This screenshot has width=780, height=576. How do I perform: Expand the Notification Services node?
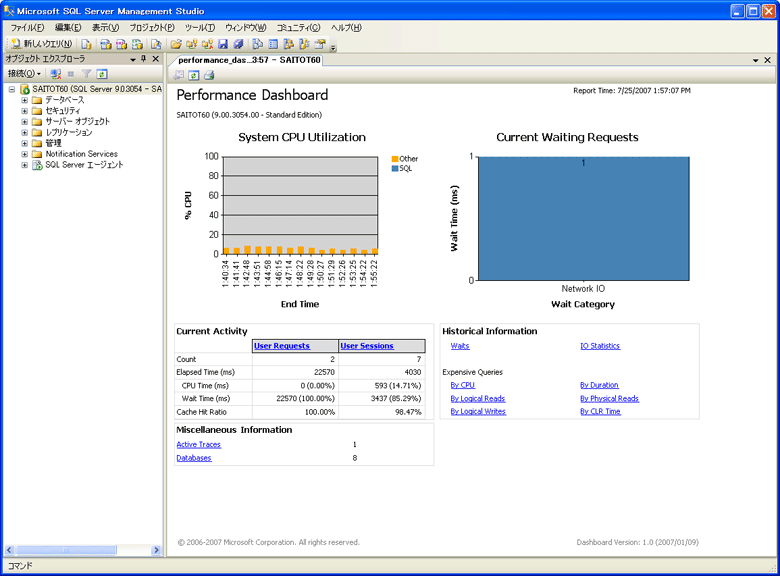tap(24, 154)
